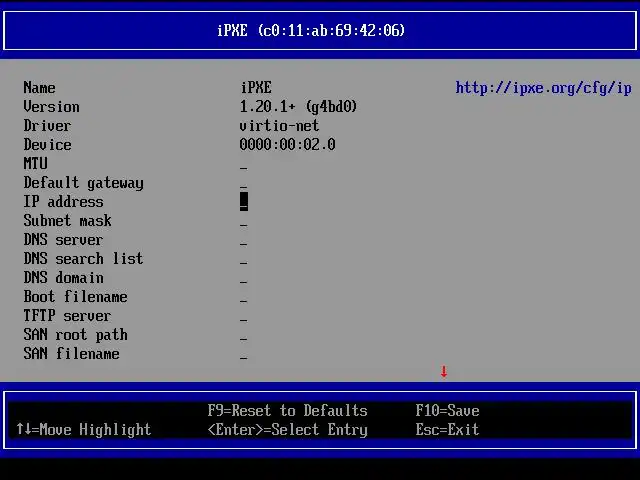Image resolution: width=640 pixels, height=480 pixels.
Task: Select the Default gateway label
Action: [x=83, y=182]
